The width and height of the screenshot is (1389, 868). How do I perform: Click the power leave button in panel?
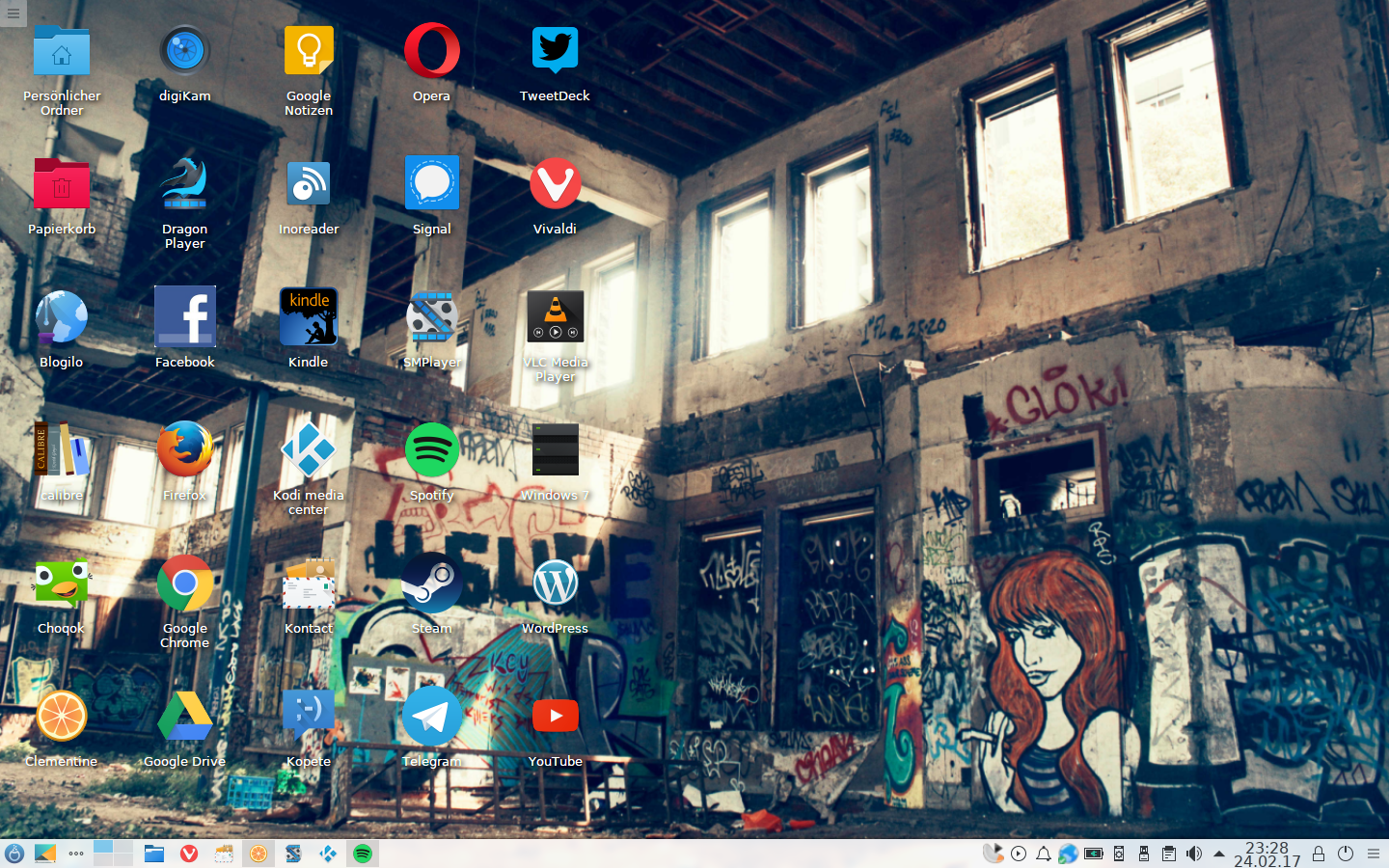coord(1346,854)
